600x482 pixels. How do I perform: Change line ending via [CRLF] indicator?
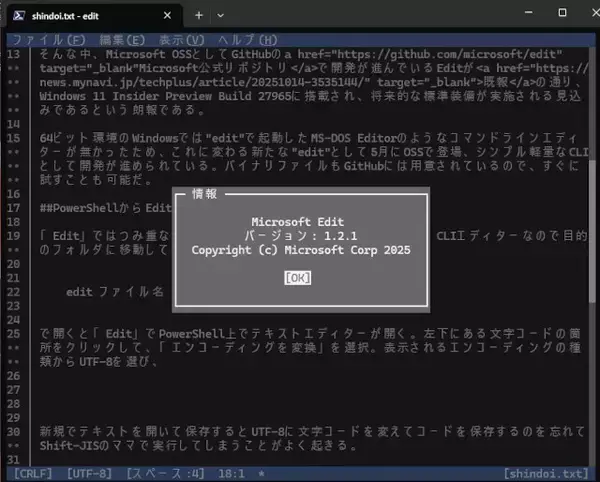coord(33,474)
